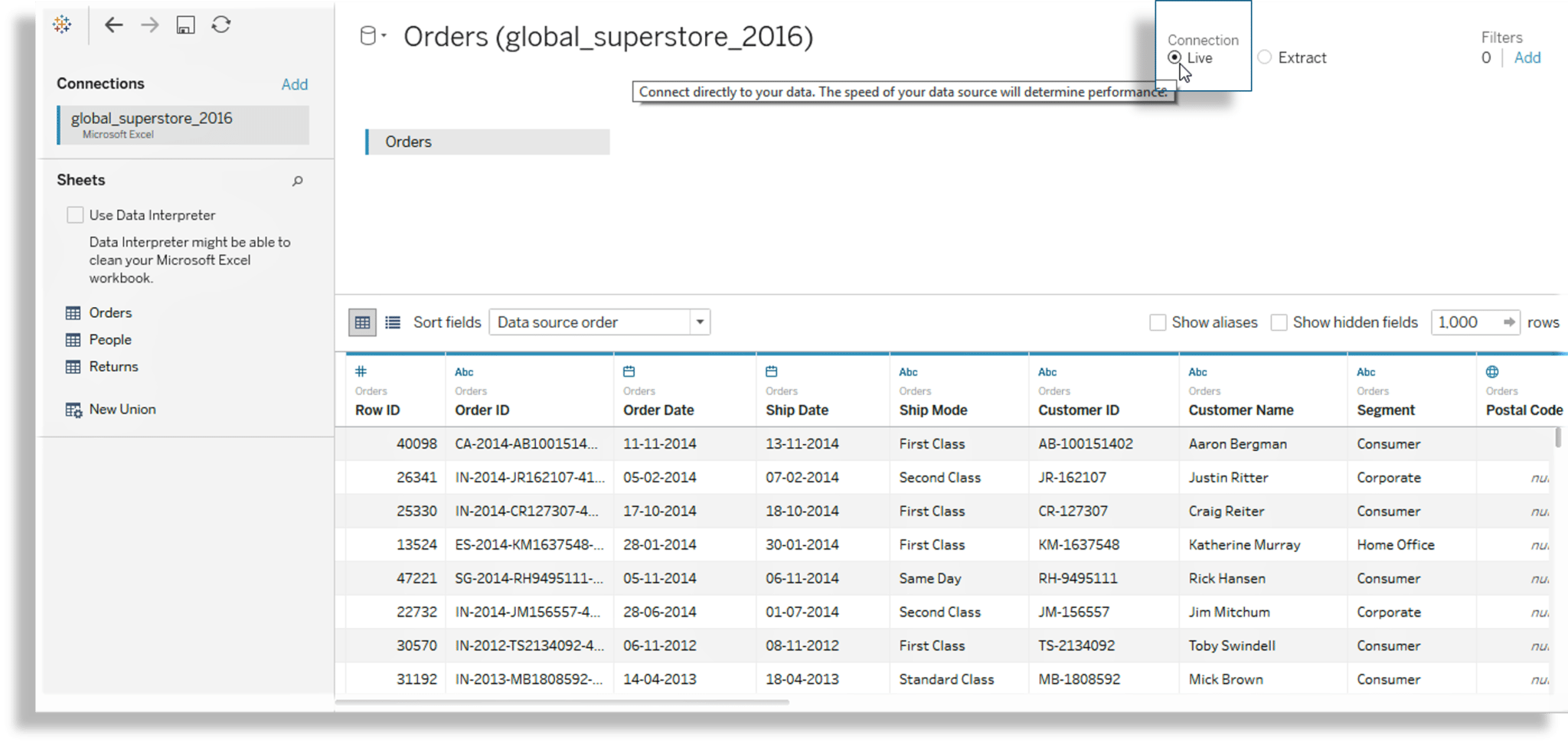
Task: Tick the Show hidden fields checkbox
Action: click(x=1279, y=322)
